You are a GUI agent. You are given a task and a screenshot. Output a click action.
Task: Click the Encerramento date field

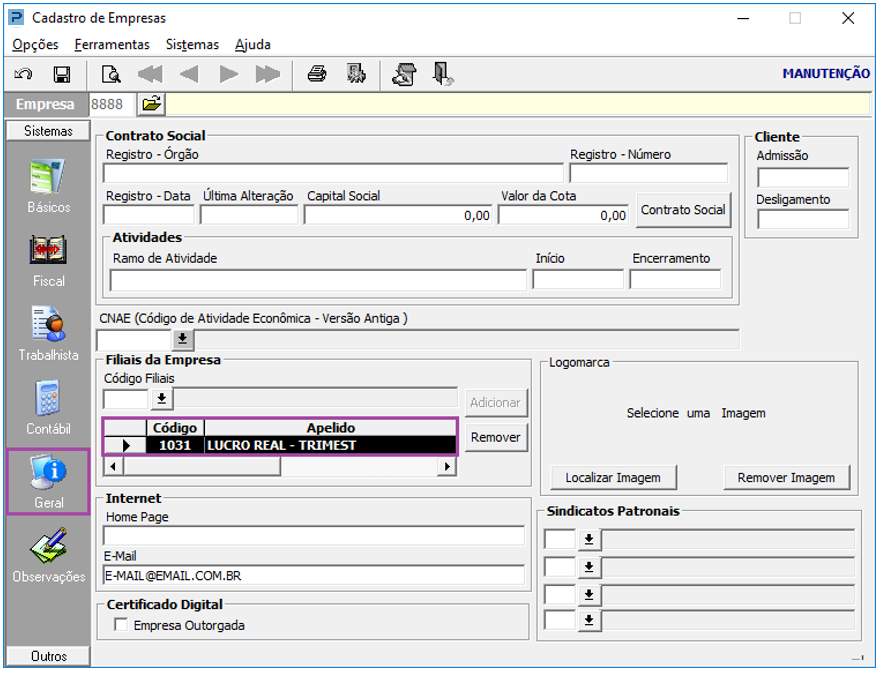point(675,280)
